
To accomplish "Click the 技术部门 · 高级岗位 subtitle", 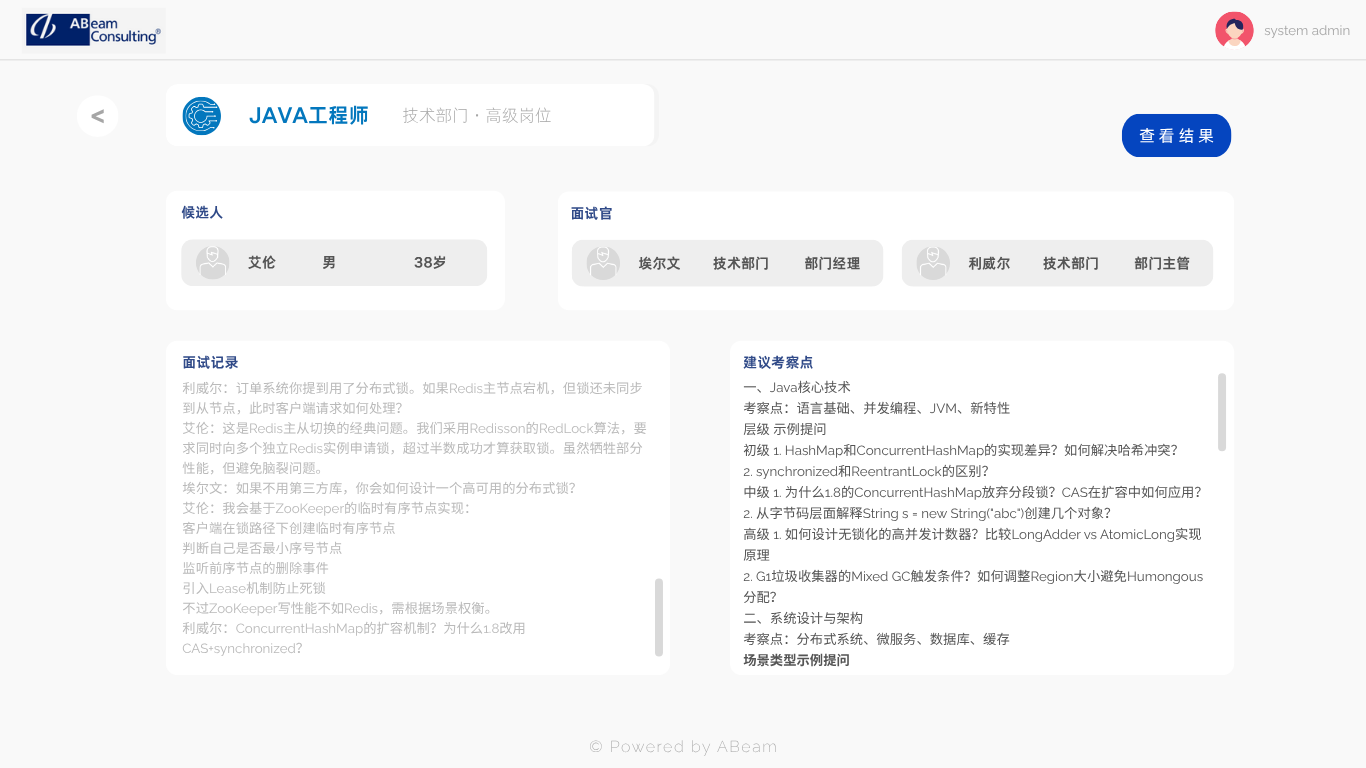I will [477, 116].
